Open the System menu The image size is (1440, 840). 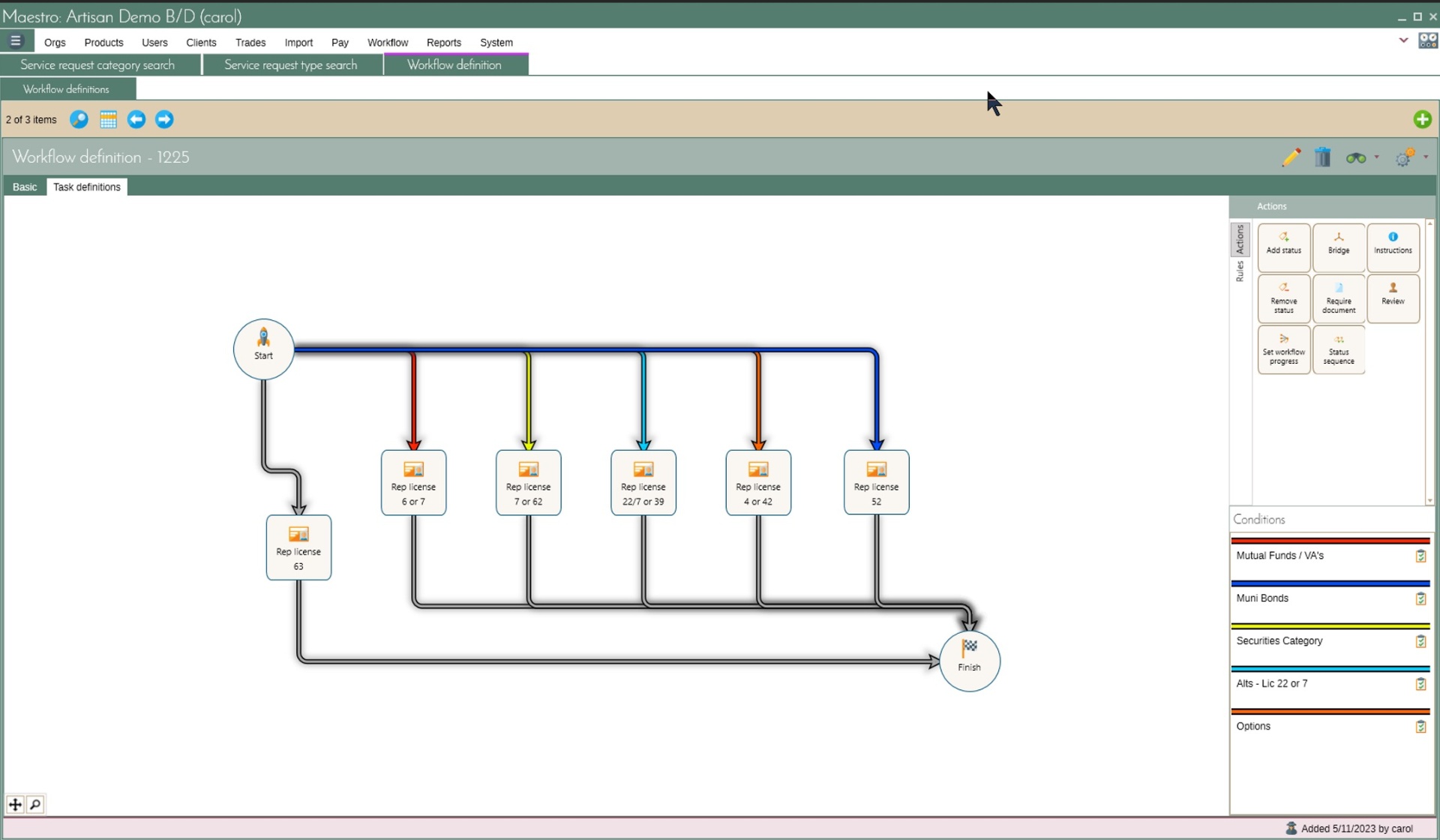pos(496,43)
